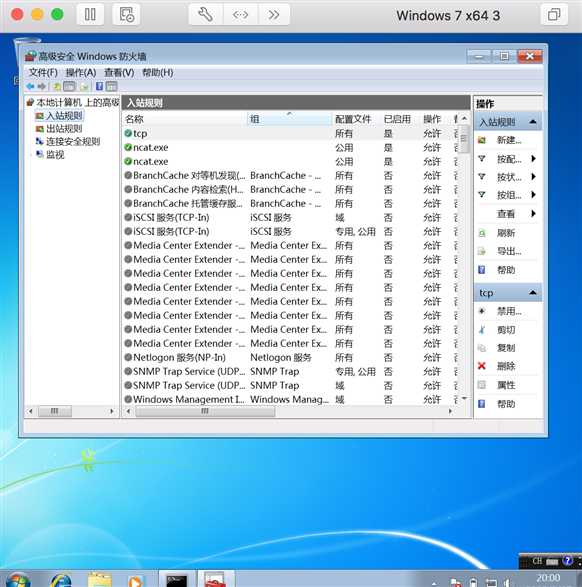Click the red X delete icon
The width and height of the screenshot is (582, 587).
[482, 366]
